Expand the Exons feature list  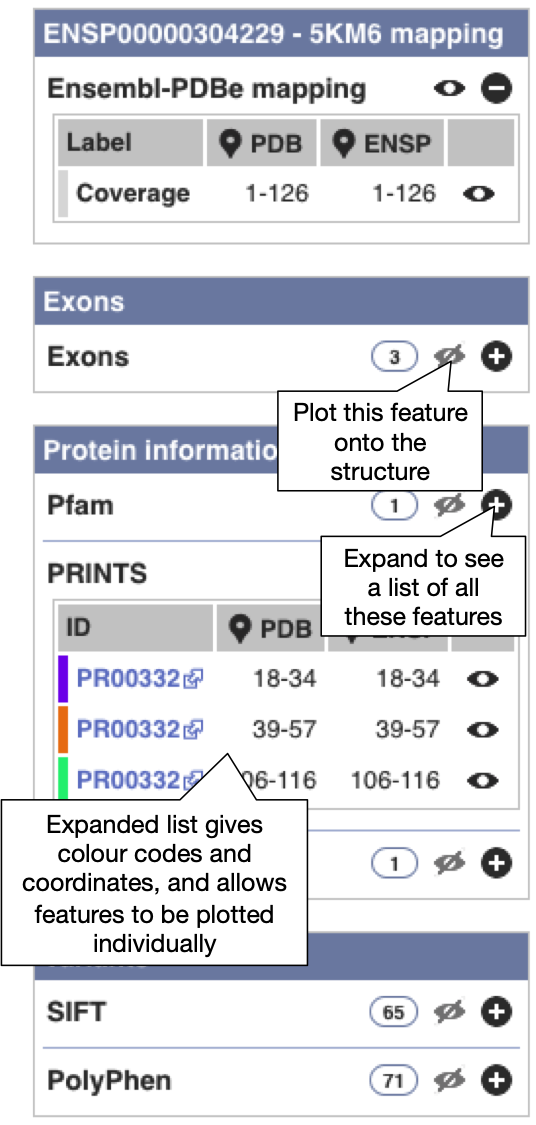[497, 357]
